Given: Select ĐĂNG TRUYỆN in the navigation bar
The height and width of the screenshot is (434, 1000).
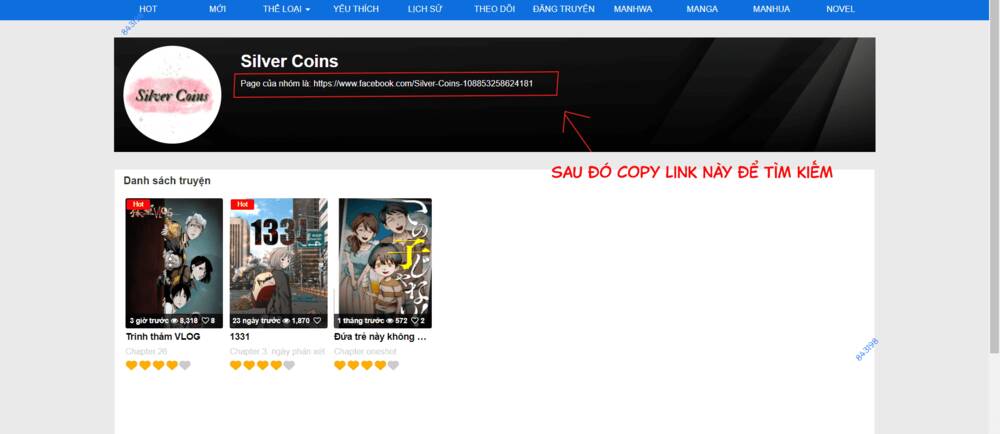Looking at the screenshot, I should (x=563, y=9).
